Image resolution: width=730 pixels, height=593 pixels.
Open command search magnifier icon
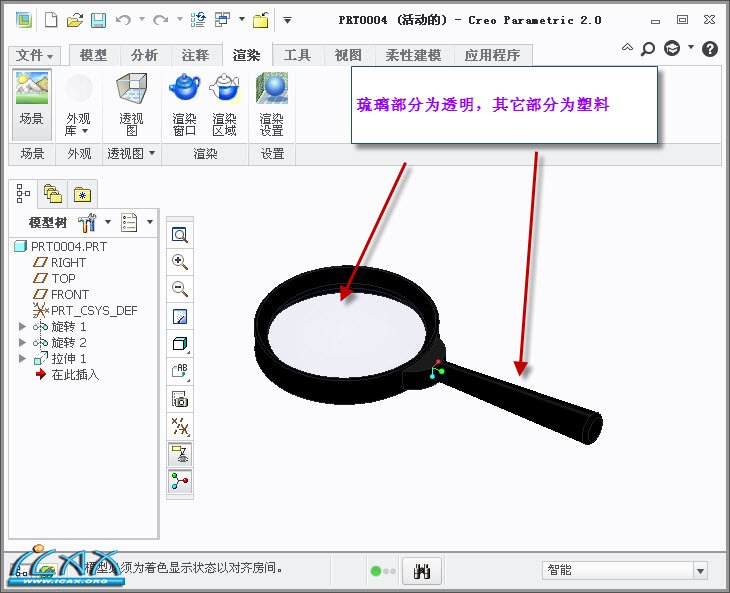click(648, 48)
